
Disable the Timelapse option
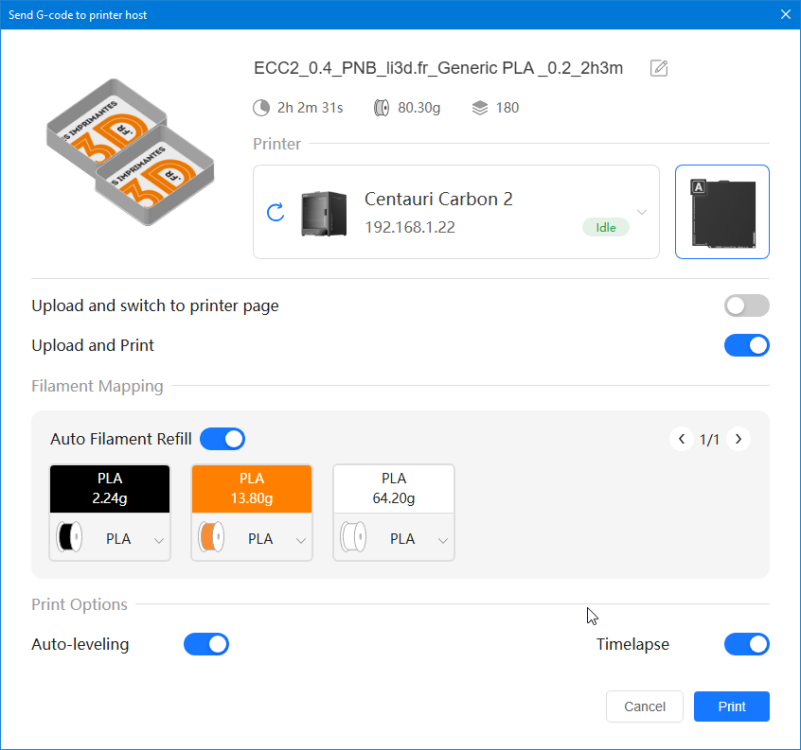[746, 644]
